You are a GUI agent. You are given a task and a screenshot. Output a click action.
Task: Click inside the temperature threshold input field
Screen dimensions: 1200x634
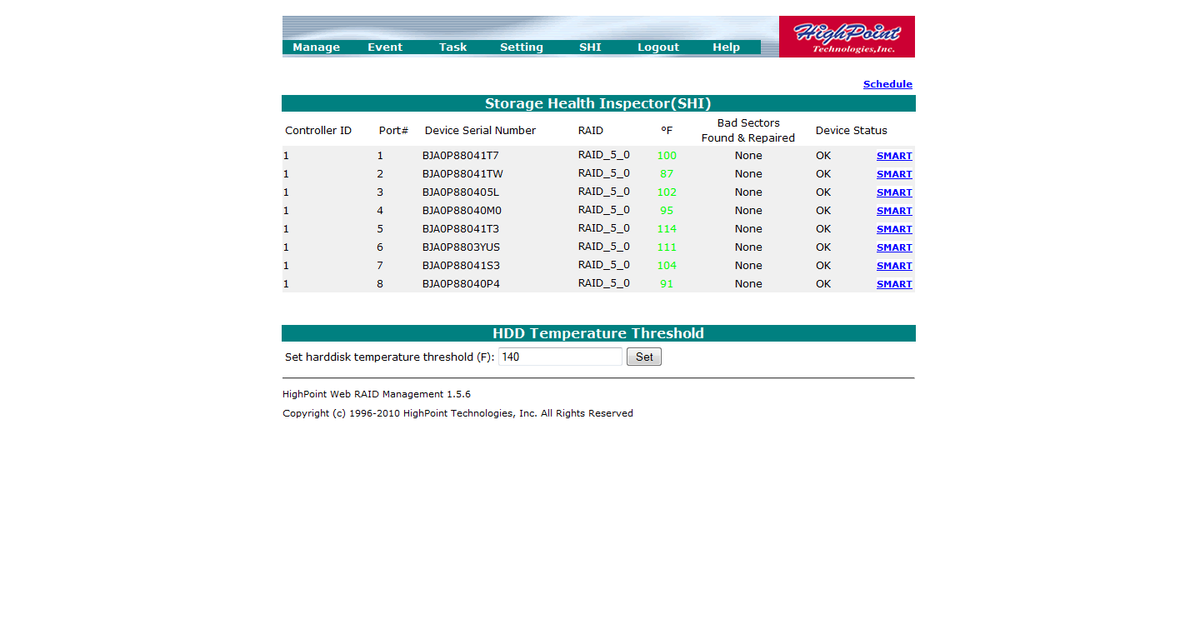[x=559, y=356]
